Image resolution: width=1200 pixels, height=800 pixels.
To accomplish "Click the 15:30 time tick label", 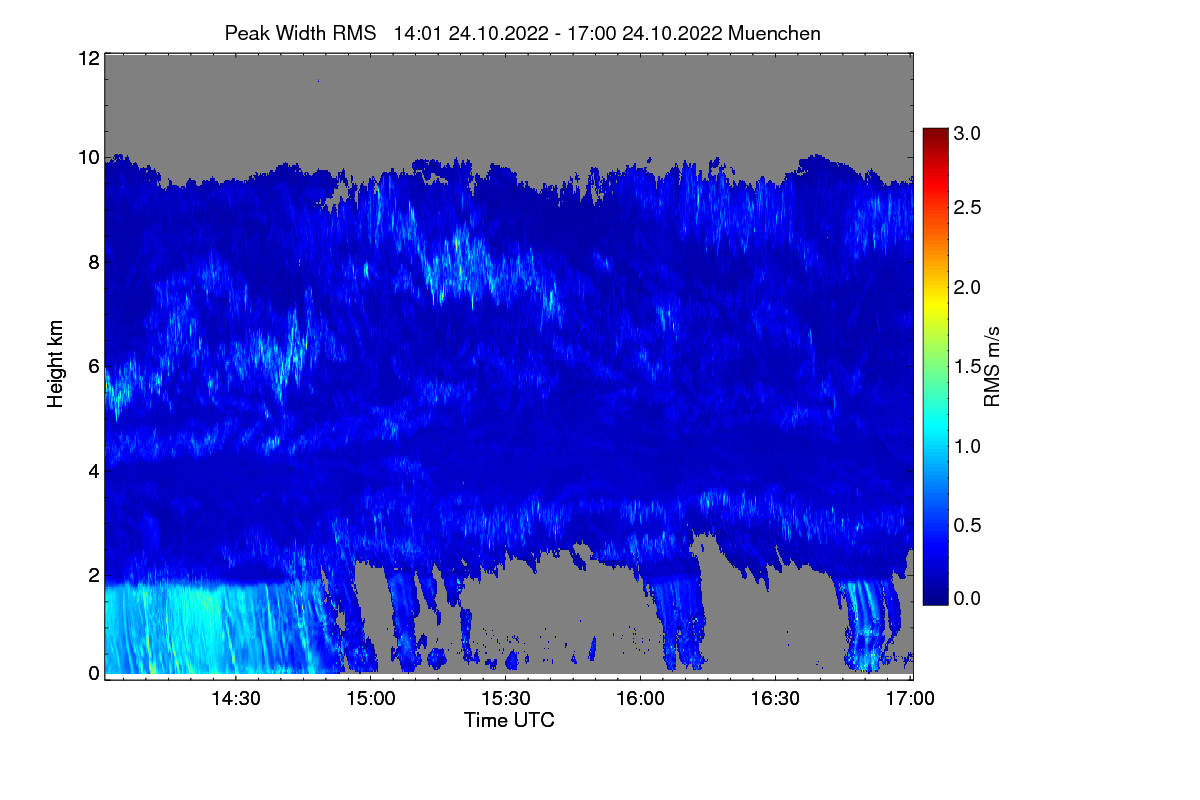I will (505, 697).
